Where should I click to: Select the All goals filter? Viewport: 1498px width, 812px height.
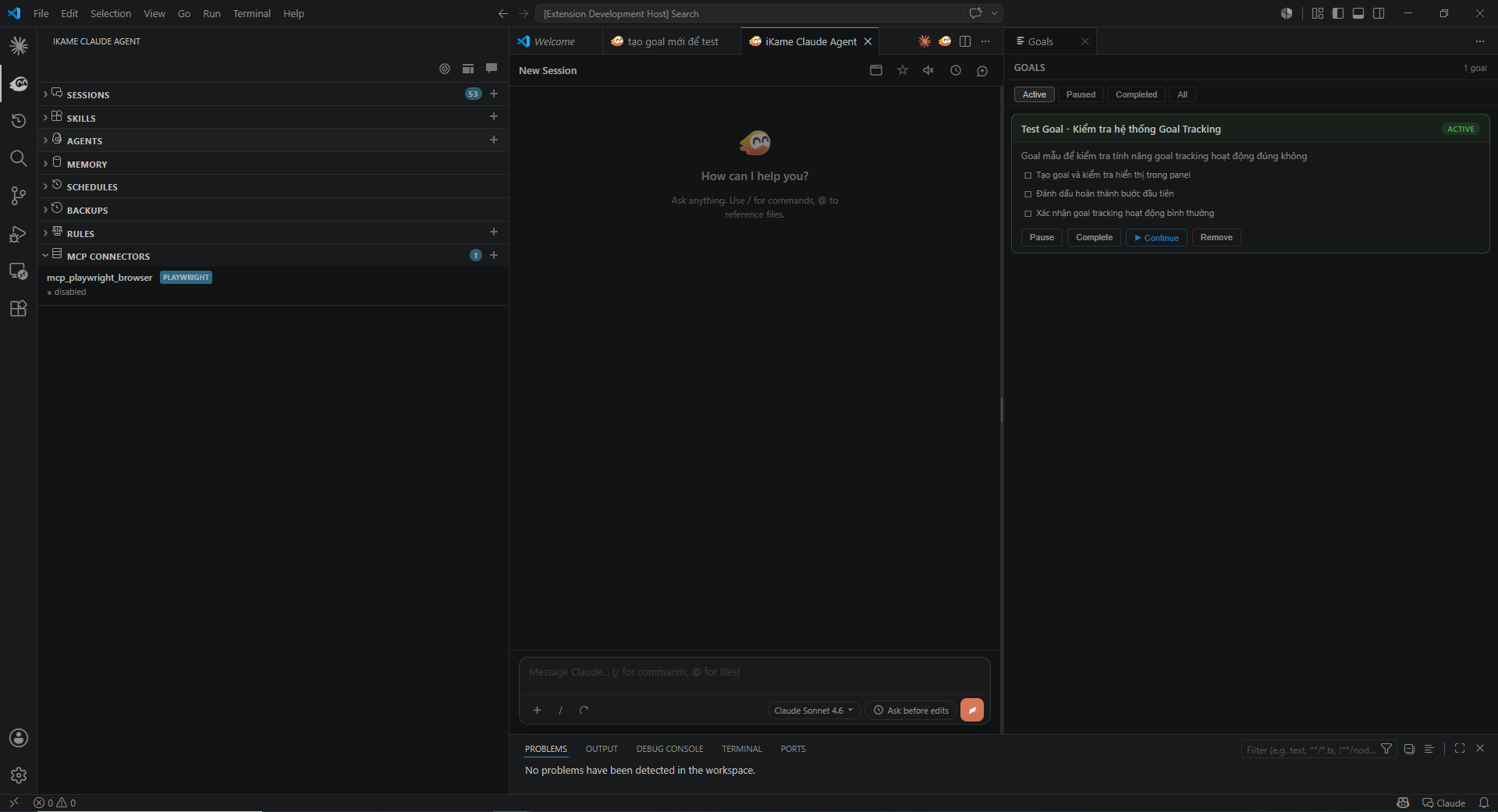[x=1182, y=94]
